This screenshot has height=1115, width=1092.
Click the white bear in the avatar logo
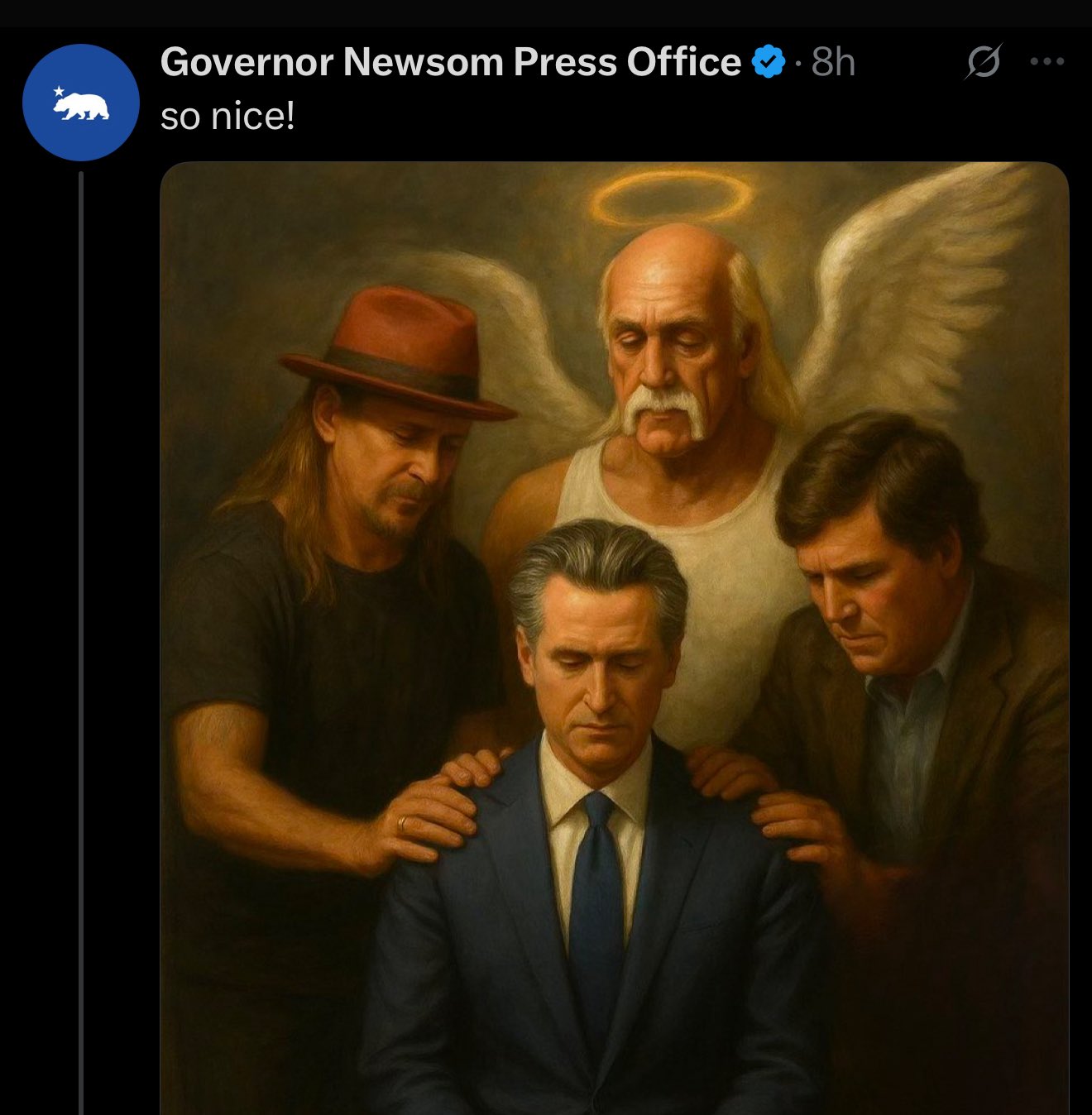[83, 107]
